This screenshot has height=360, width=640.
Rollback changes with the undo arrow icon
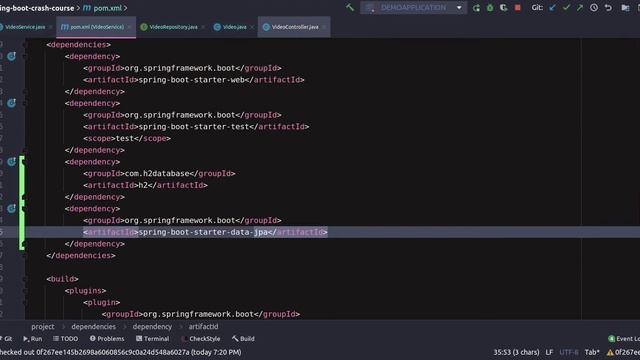pyautogui.click(x=608, y=8)
